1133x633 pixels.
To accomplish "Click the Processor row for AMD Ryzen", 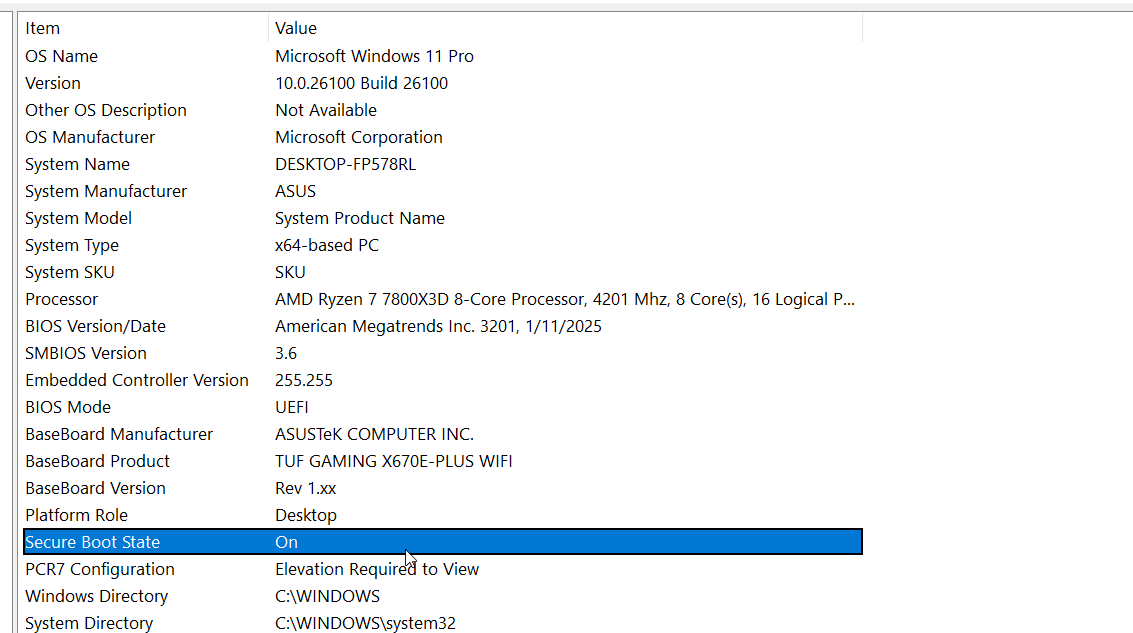I will 62,299.
